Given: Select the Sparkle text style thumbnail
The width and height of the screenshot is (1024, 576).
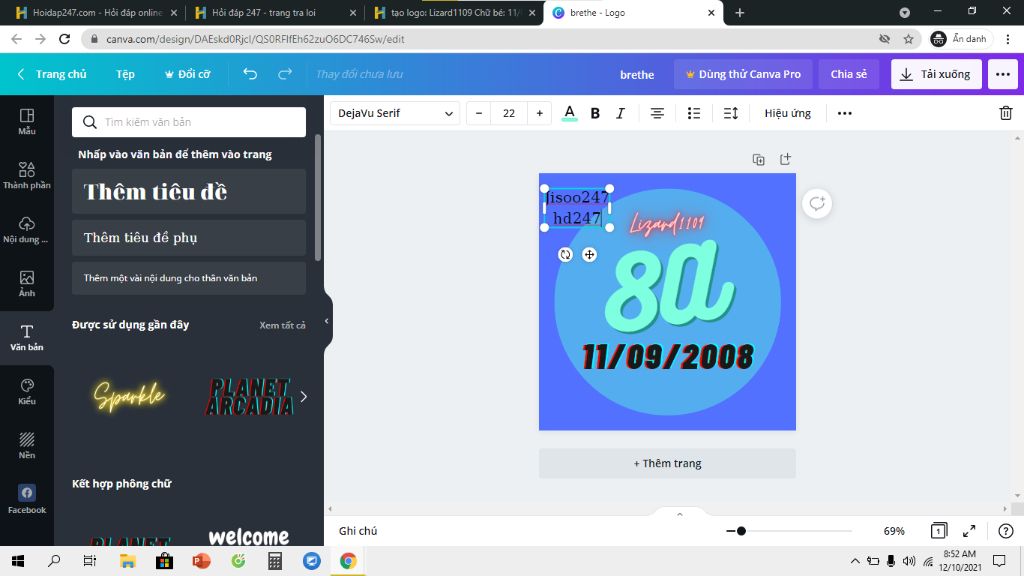Looking at the screenshot, I should [129, 396].
